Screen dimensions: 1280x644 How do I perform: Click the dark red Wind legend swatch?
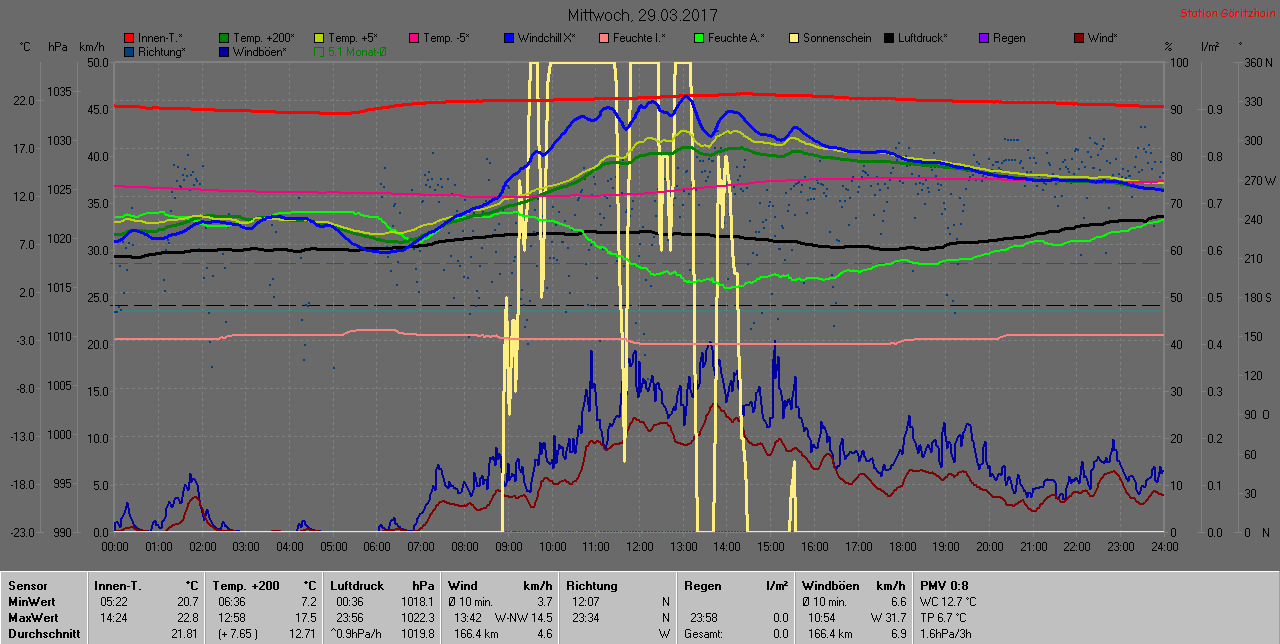1079,38
